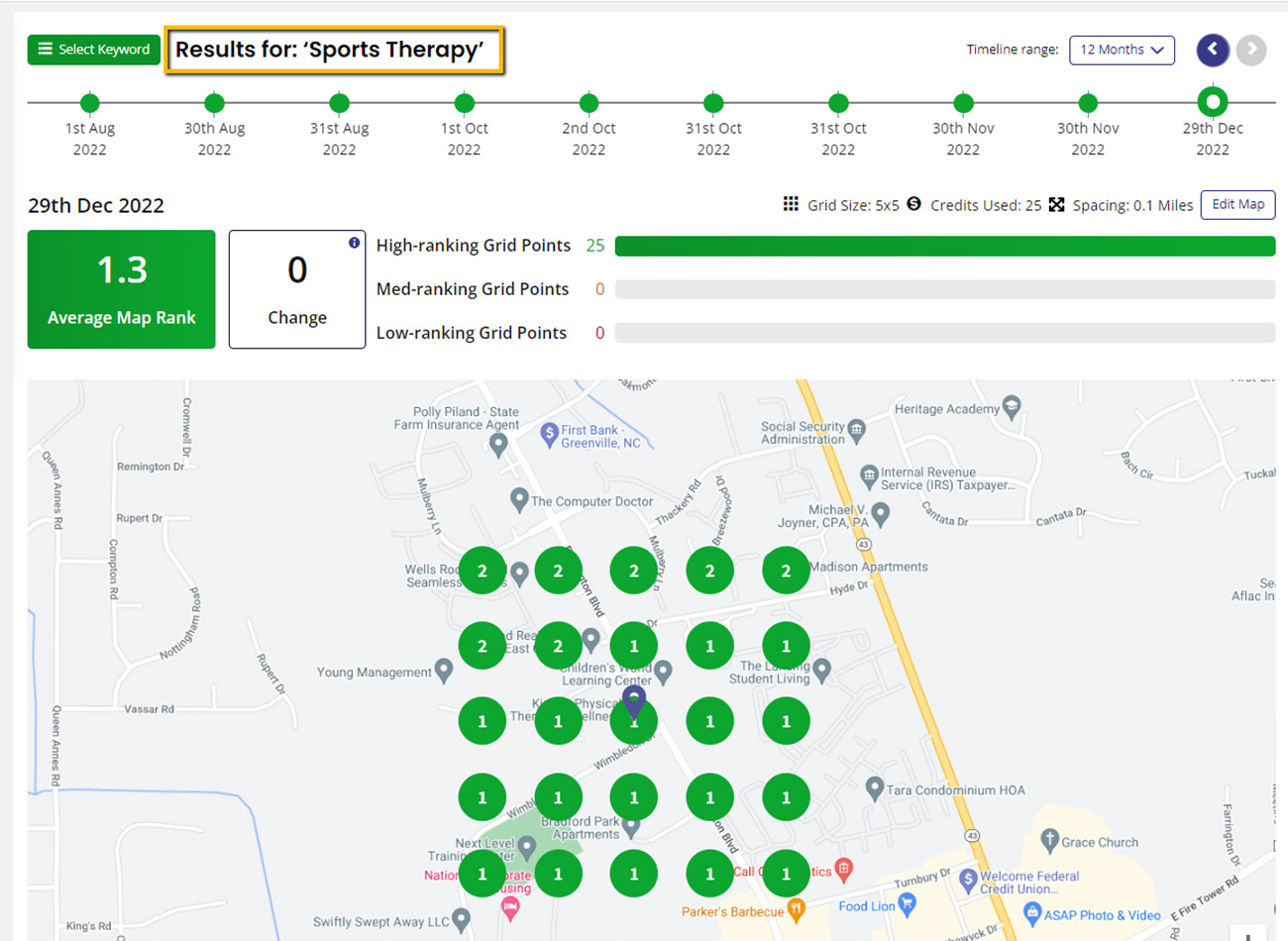Image resolution: width=1288 pixels, height=941 pixels.
Task: Click the Food Lion shopping cart marker
Action: (908, 903)
